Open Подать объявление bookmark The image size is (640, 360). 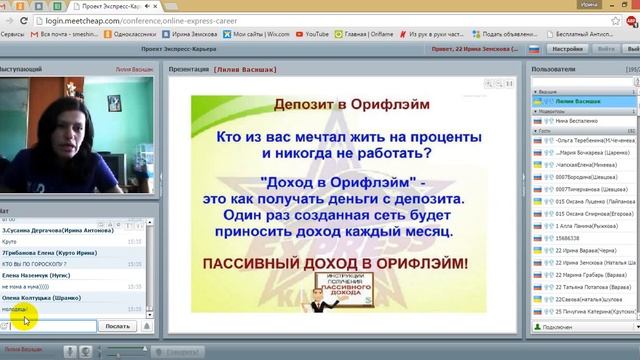(x=505, y=34)
